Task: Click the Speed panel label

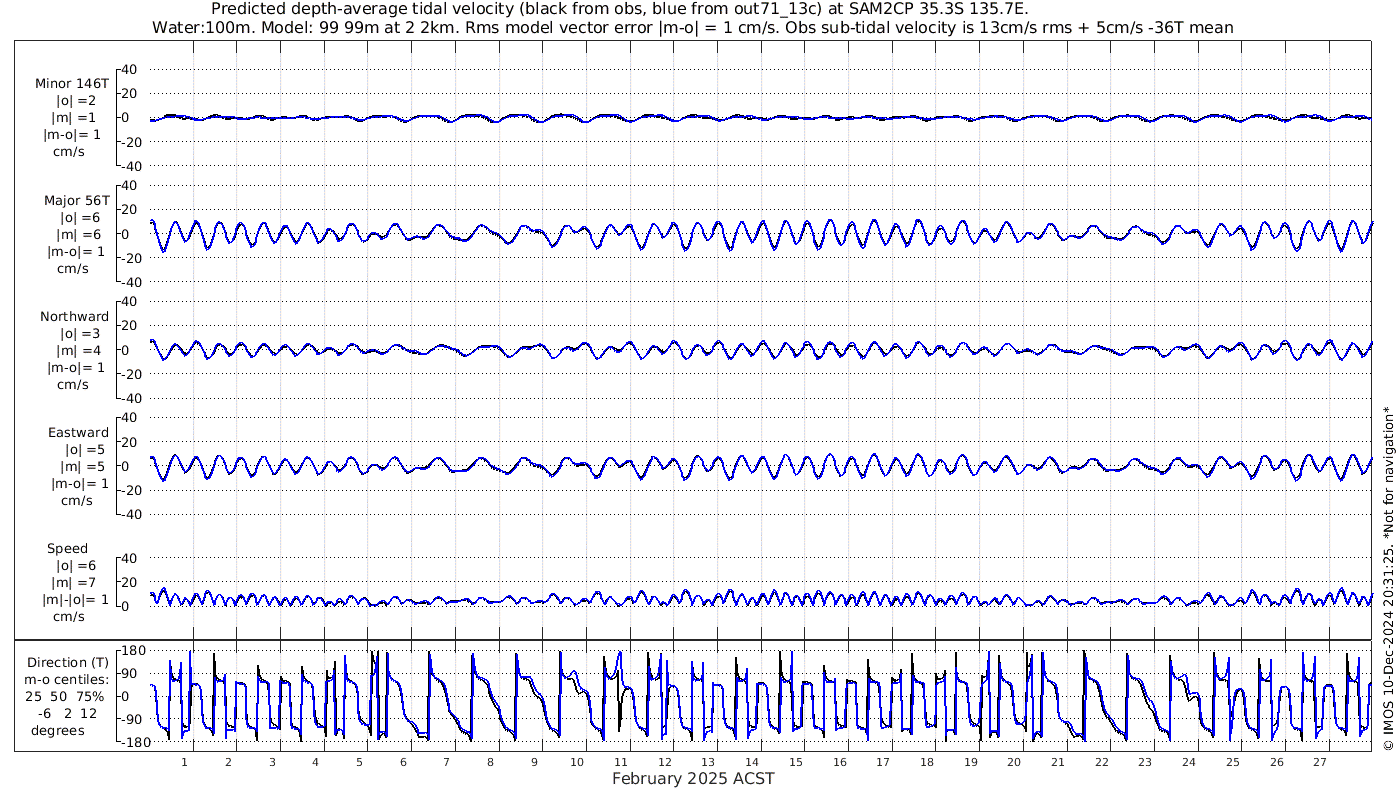Action: pos(68,548)
